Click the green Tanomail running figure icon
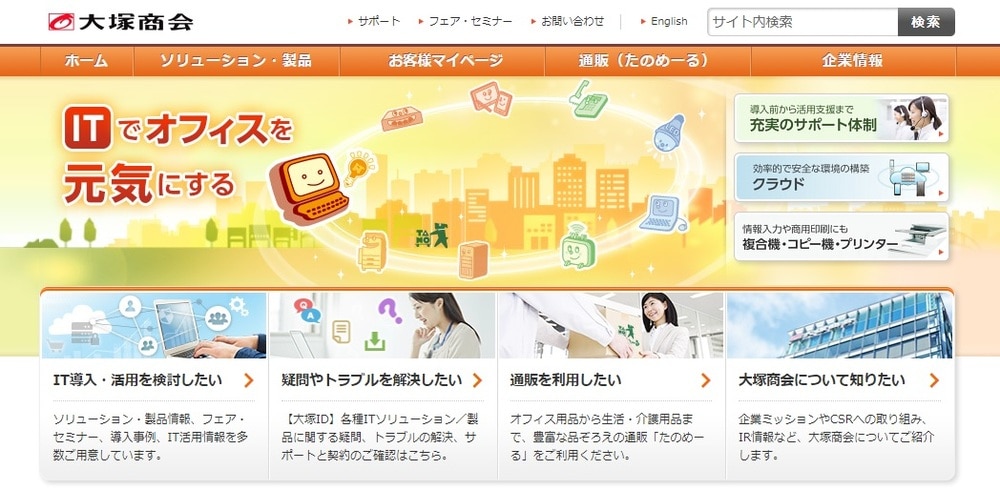Image resolution: width=1000 pixels, height=490 pixels. (x=432, y=236)
